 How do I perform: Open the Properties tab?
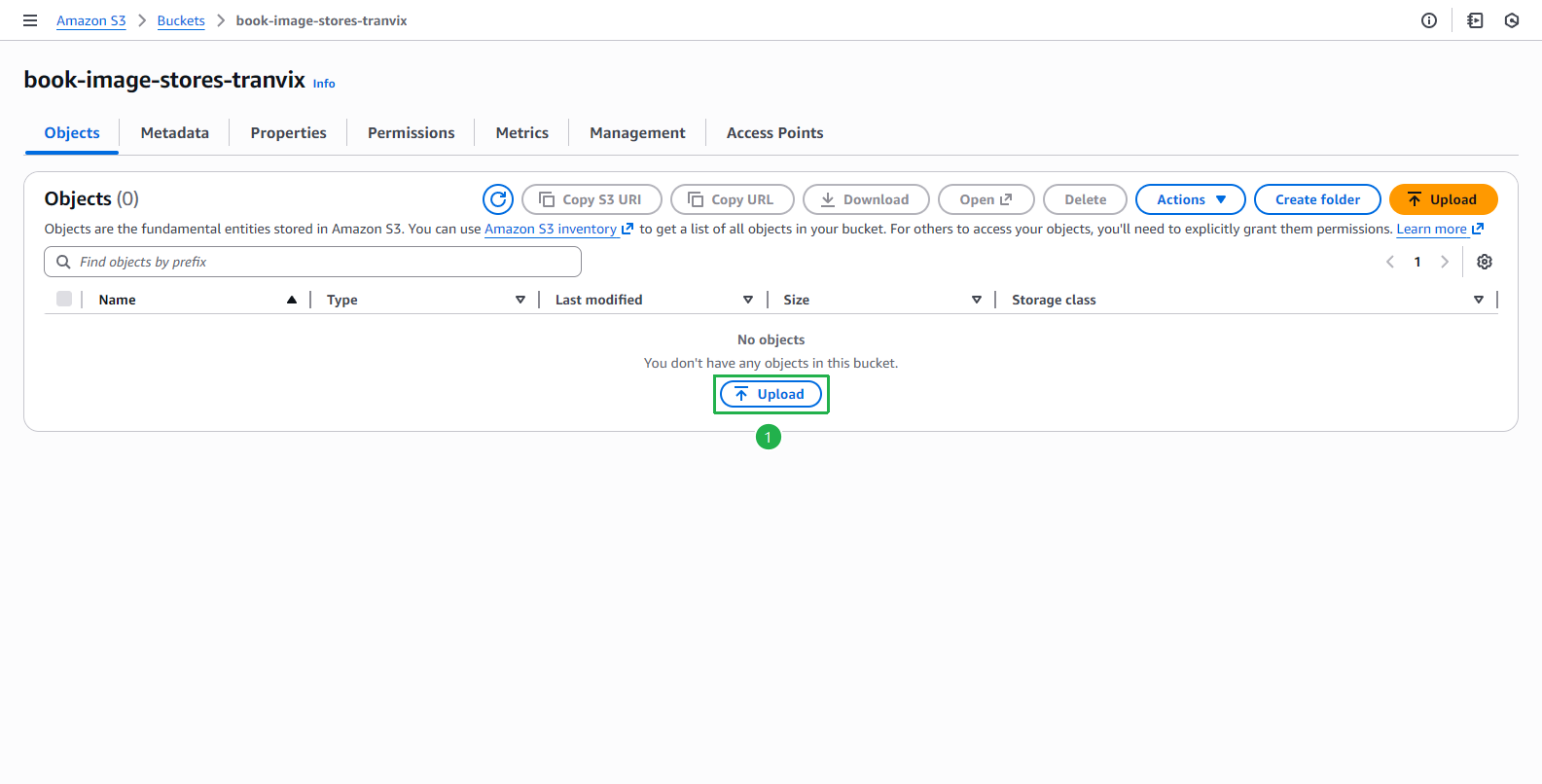289,133
